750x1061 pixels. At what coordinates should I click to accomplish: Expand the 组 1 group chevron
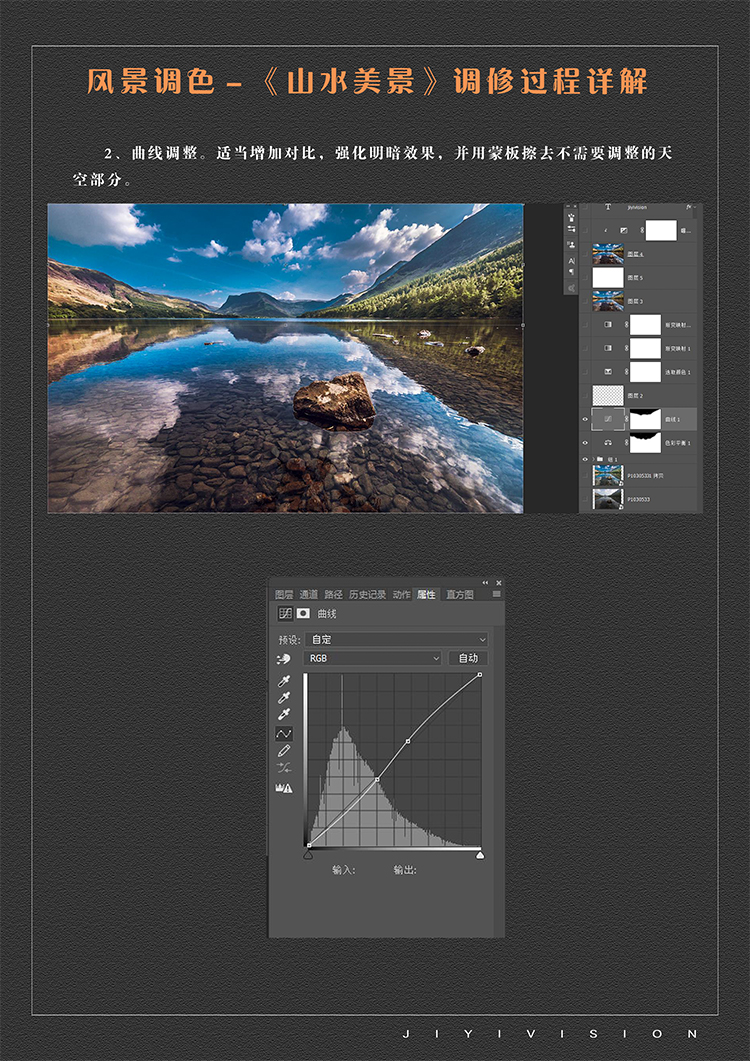[593, 459]
